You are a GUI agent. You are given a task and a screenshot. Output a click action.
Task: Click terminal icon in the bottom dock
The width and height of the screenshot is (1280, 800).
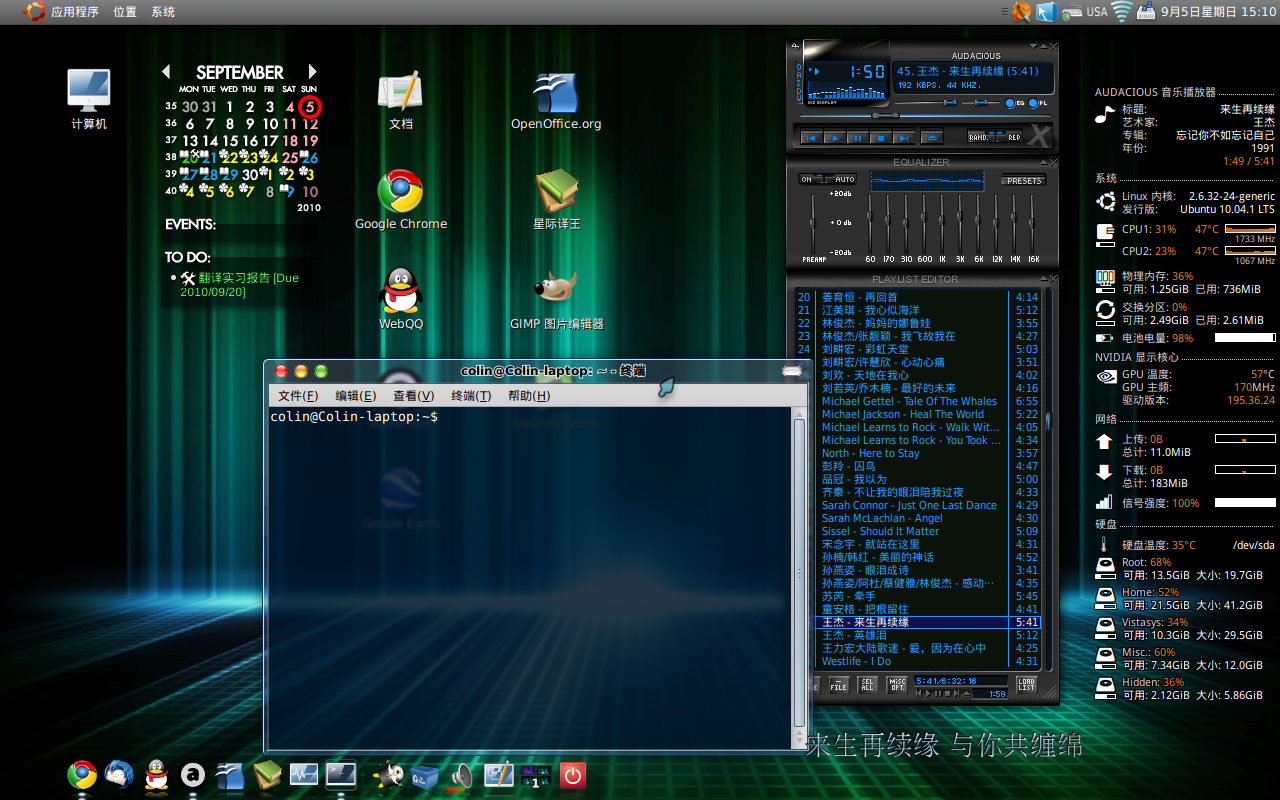point(341,774)
